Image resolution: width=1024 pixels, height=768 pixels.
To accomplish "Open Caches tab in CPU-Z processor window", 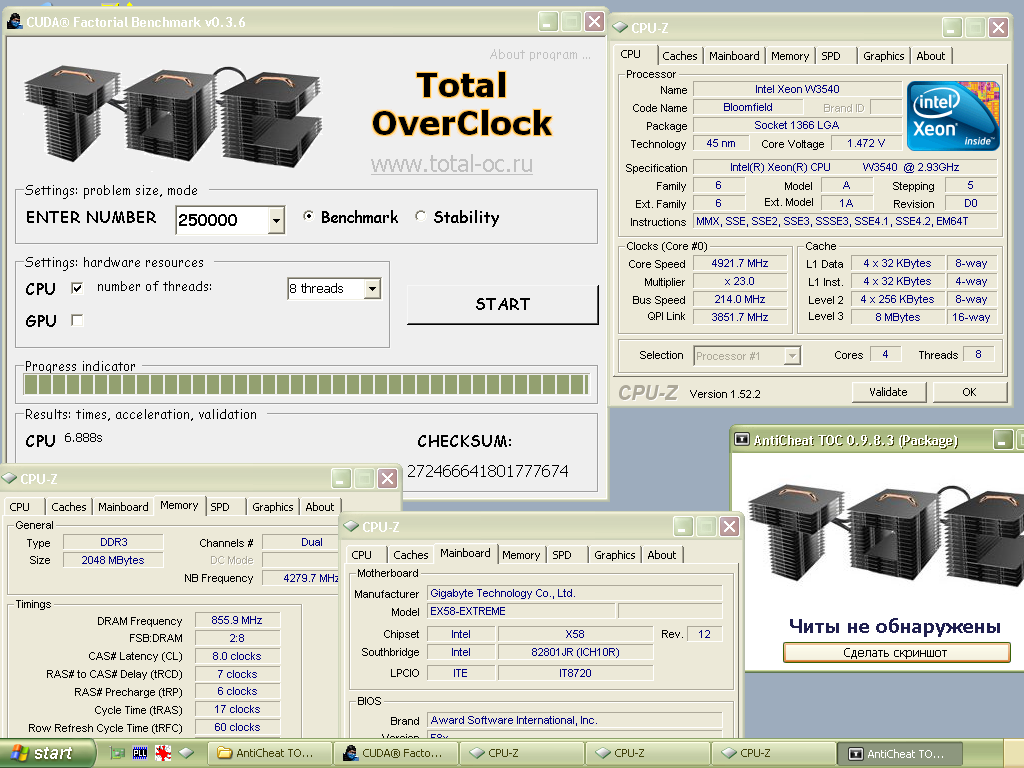I will (679, 56).
